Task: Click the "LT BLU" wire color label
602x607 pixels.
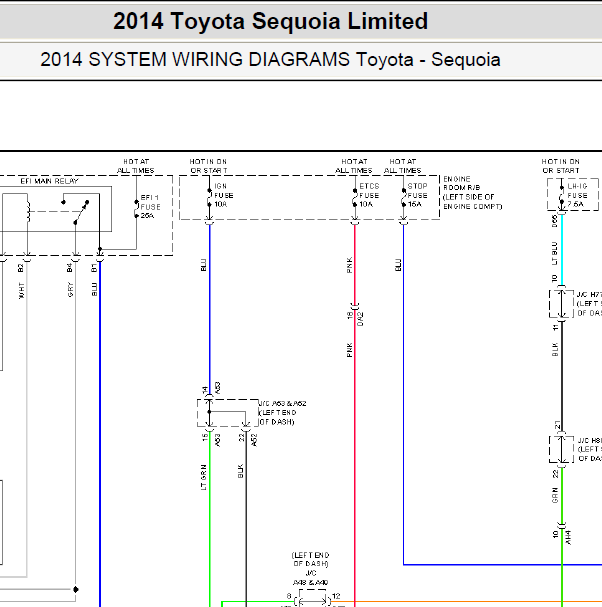Action: (554, 254)
